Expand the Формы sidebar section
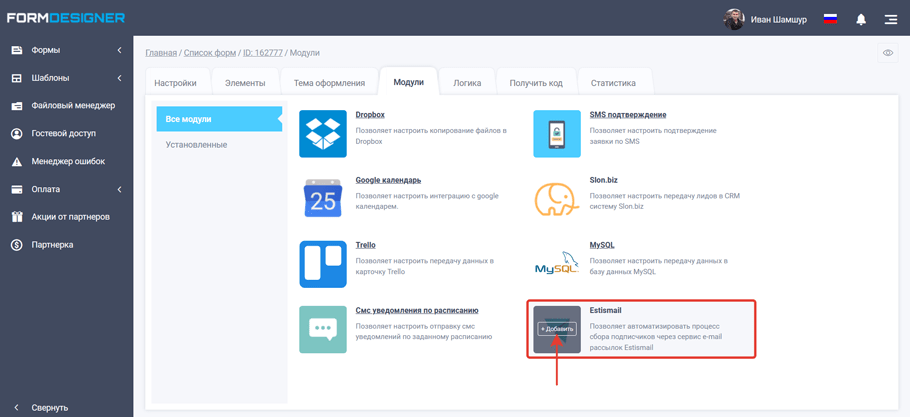 pos(66,50)
